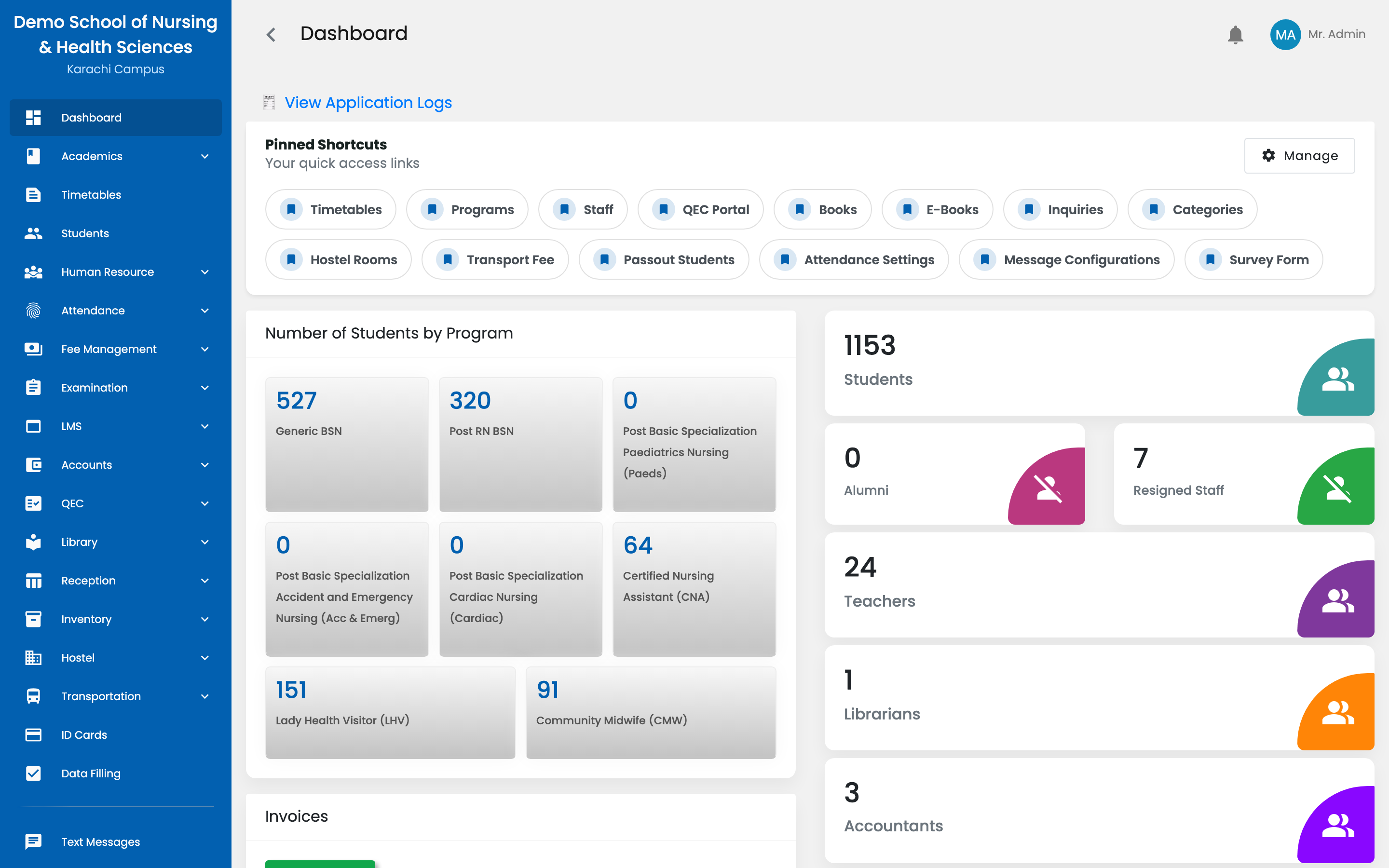Click the Manage shortcuts button
Viewport: 1389px width, 868px height.
point(1299,156)
